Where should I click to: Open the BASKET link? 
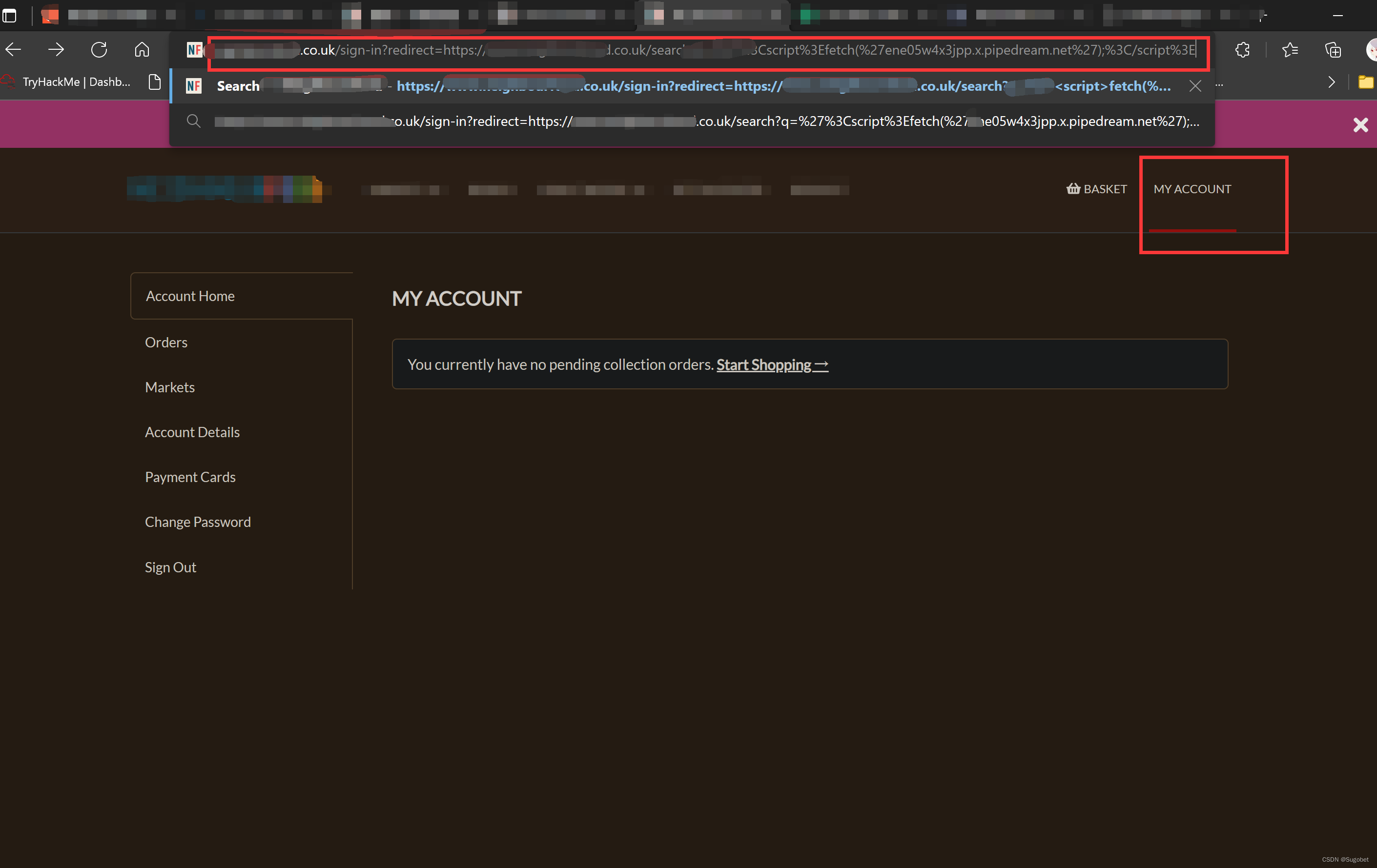[x=1096, y=188]
